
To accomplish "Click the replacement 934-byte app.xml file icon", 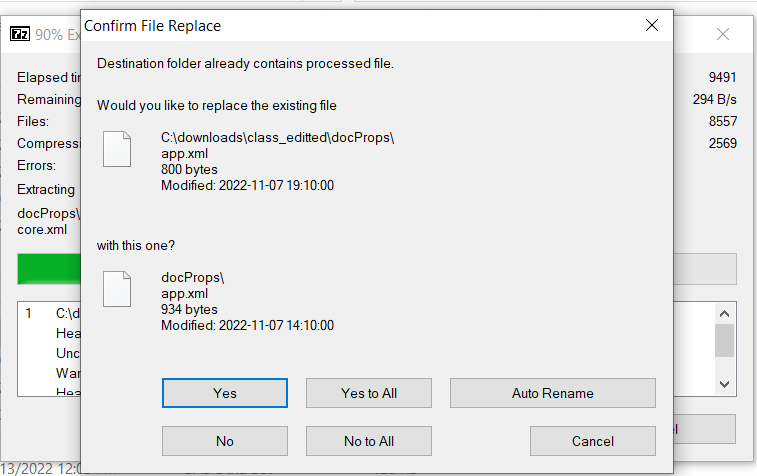I will click(x=118, y=289).
